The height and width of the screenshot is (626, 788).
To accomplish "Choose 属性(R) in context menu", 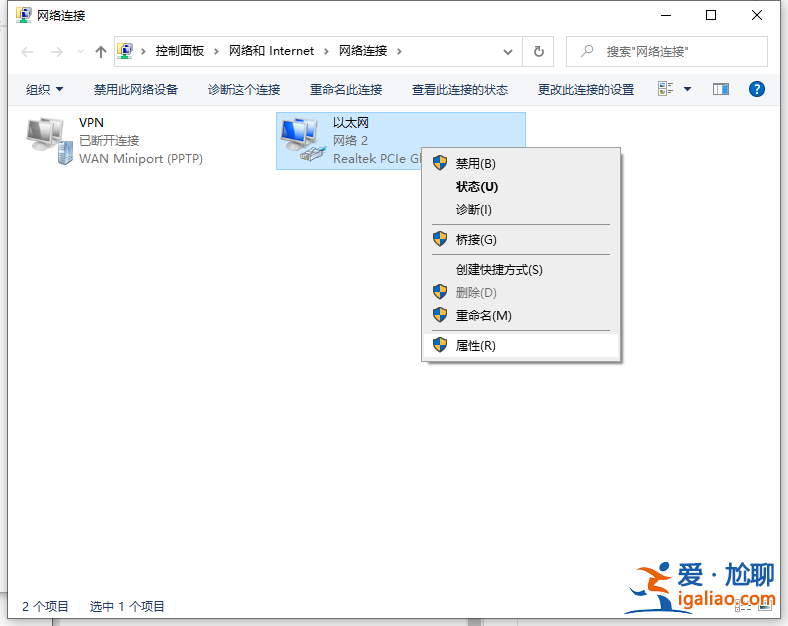I will [521, 346].
